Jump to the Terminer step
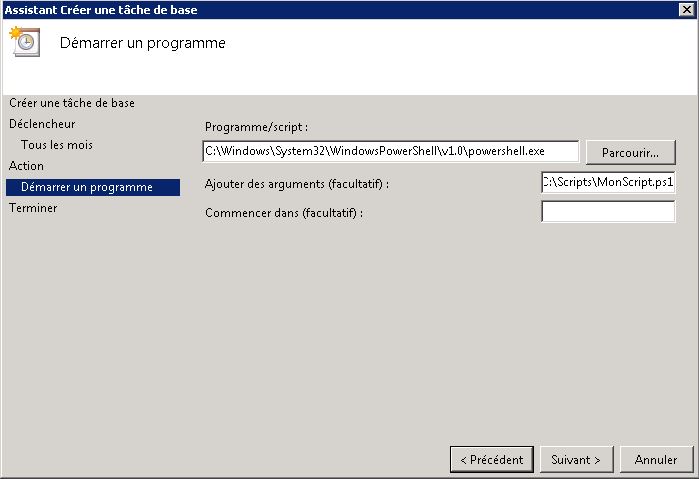This screenshot has width=699, height=479. point(33,208)
